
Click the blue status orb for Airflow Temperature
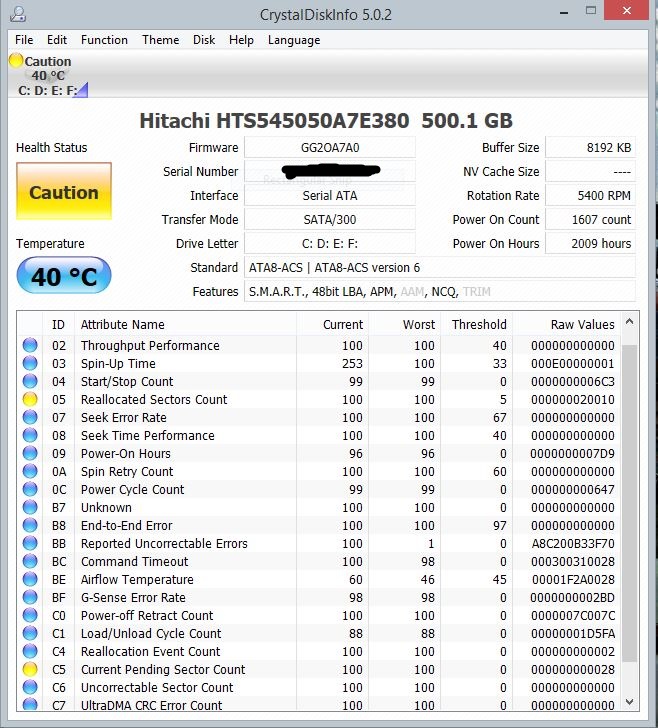click(x=30, y=579)
